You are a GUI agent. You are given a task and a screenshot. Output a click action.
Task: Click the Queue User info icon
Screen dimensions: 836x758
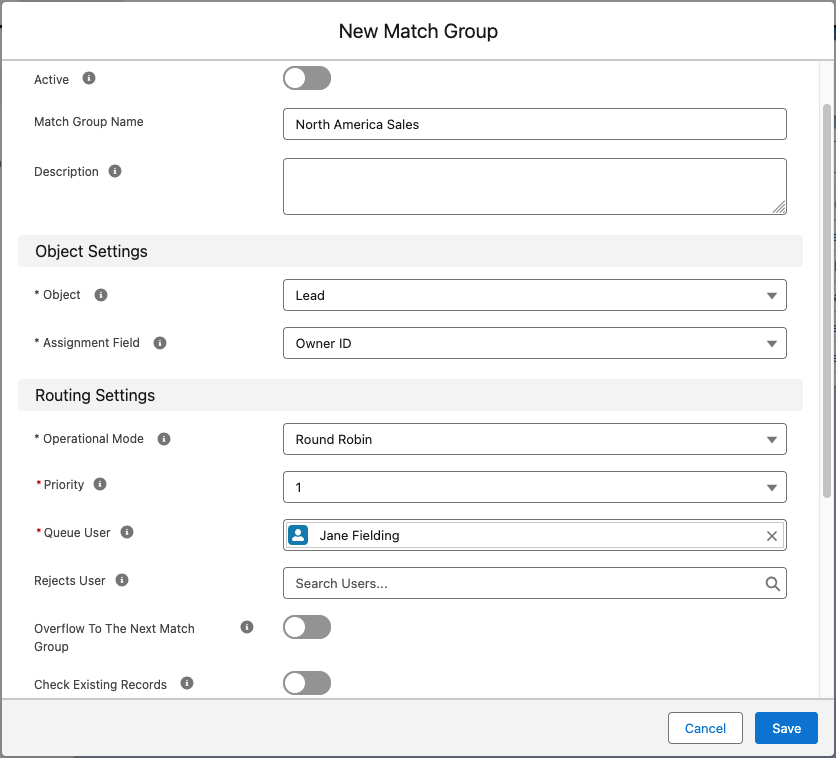(127, 532)
